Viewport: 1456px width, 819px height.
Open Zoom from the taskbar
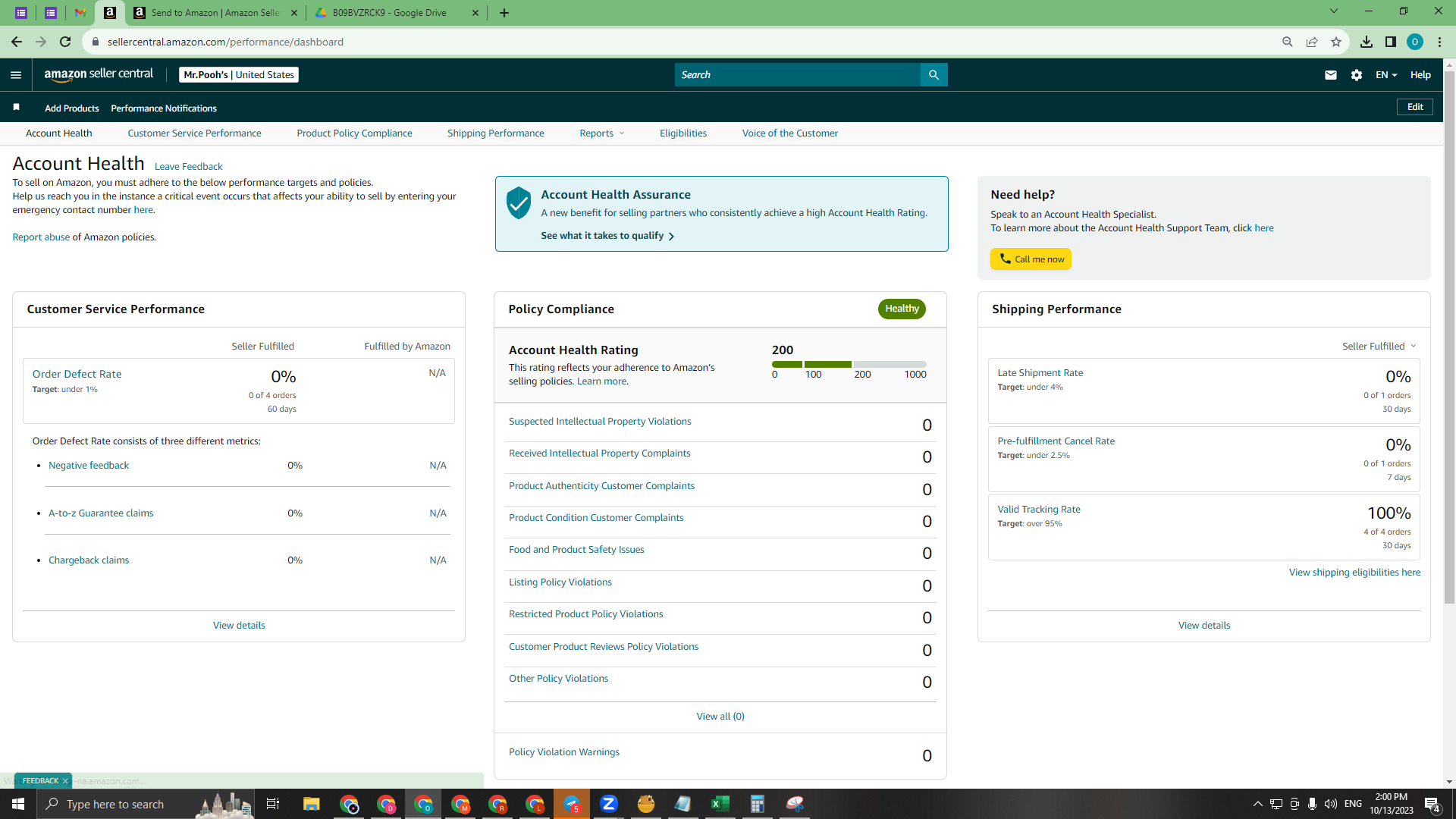pyautogui.click(x=609, y=804)
